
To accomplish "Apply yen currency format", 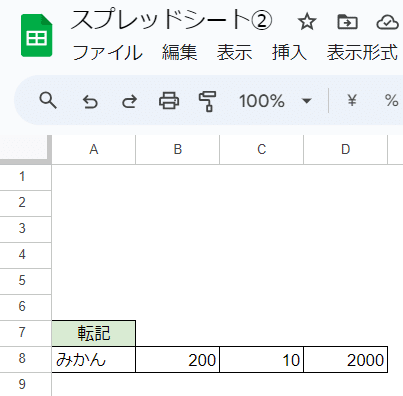I will coord(352,100).
